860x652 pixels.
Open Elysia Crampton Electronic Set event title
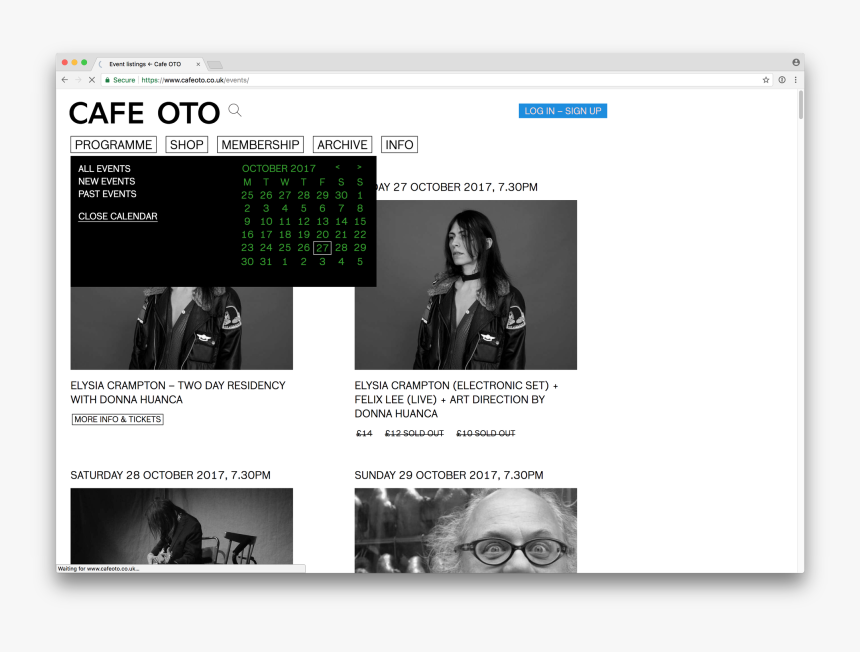[456, 400]
